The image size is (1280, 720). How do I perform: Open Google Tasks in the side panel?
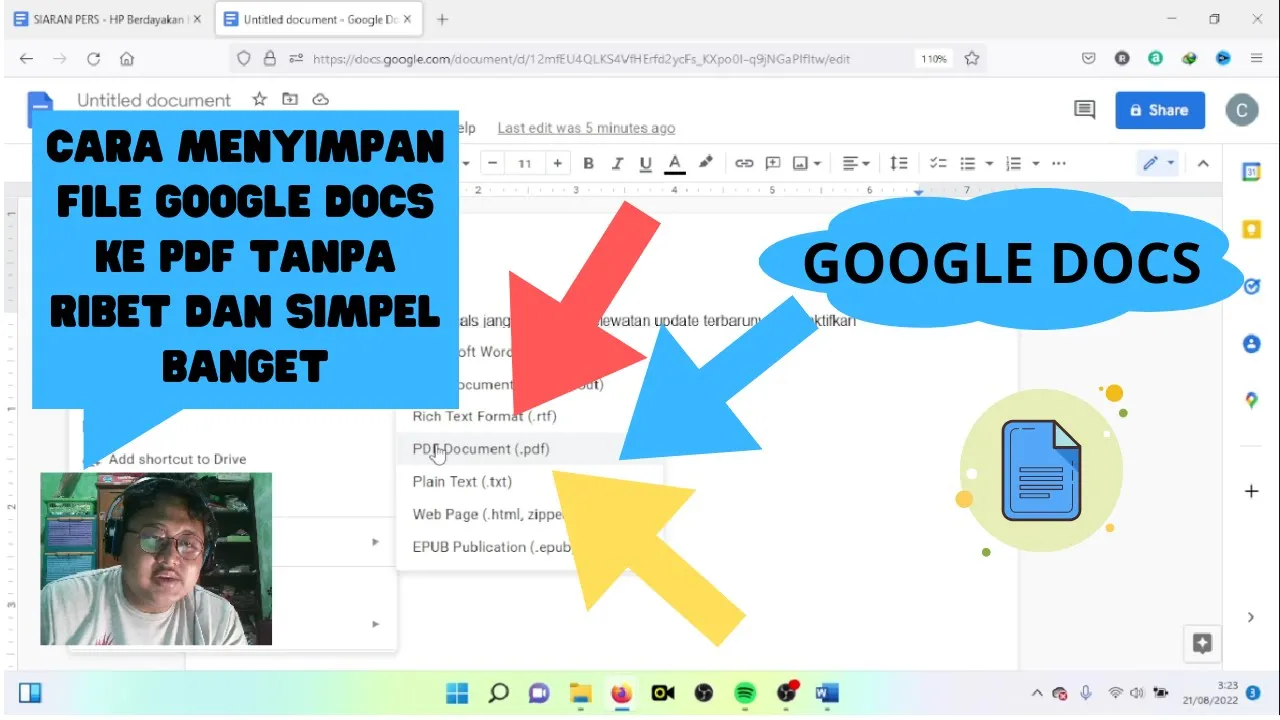(x=1250, y=286)
